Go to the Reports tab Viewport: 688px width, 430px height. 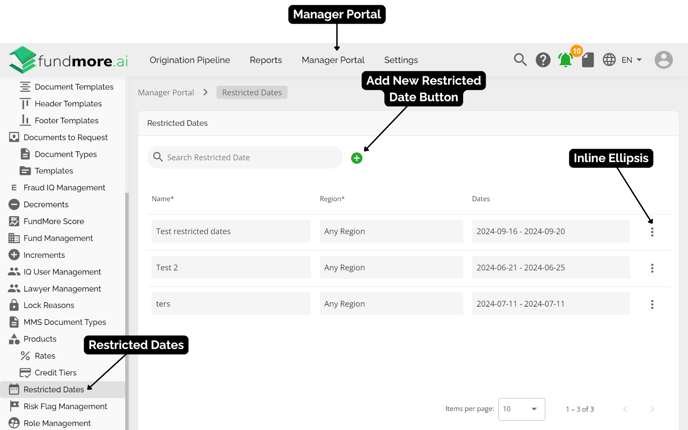[x=265, y=60]
